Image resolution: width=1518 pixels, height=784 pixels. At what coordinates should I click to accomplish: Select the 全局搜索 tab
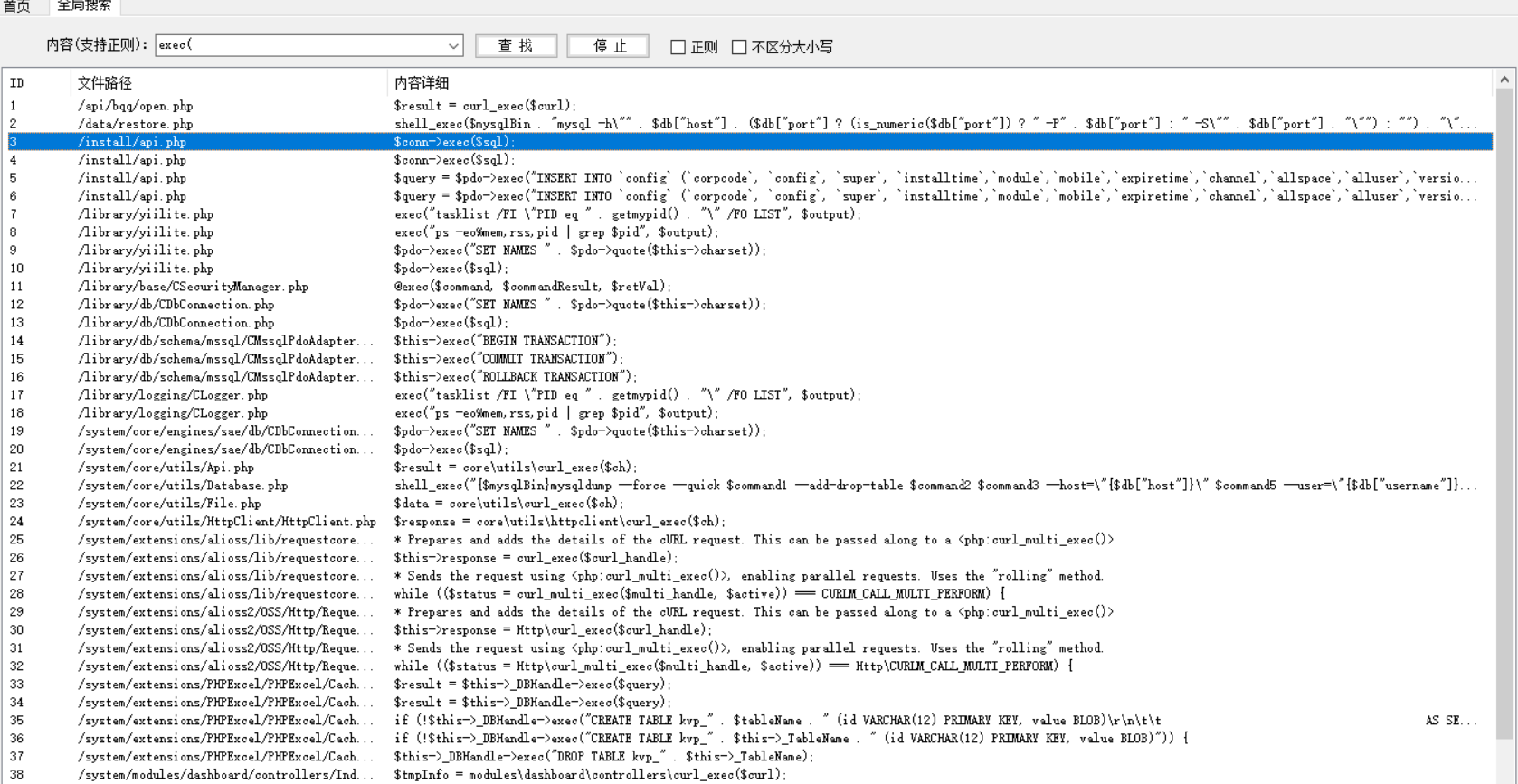(x=83, y=6)
